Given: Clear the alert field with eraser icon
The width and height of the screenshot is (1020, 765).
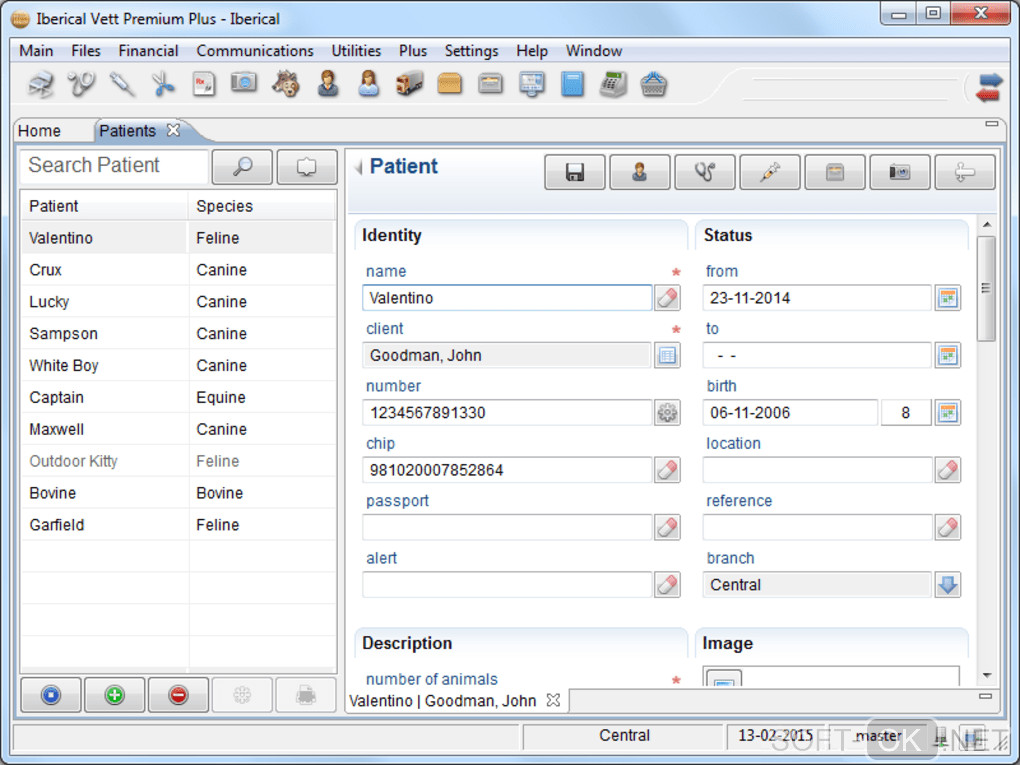Looking at the screenshot, I should tap(667, 584).
